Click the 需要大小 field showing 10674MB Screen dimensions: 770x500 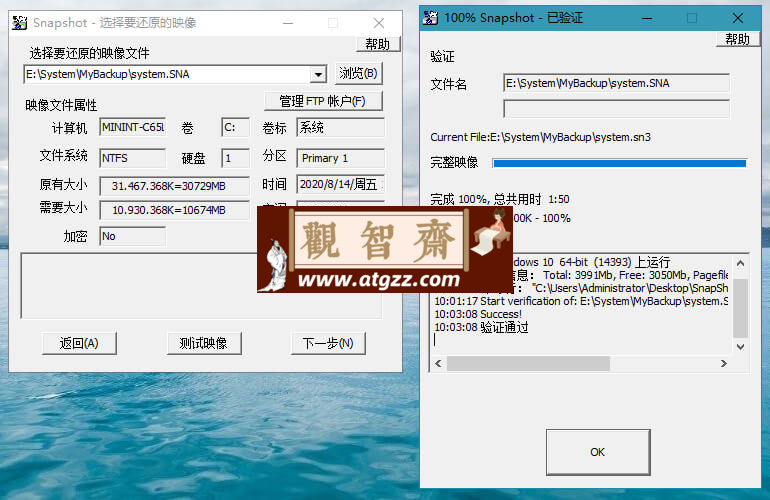[174, 210]
